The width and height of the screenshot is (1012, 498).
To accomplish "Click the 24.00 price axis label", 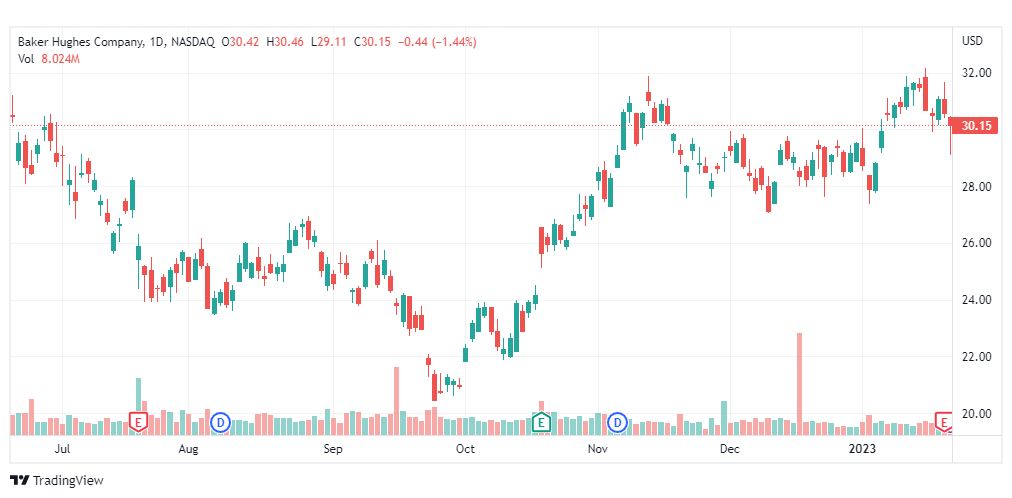I will point(977,300).
